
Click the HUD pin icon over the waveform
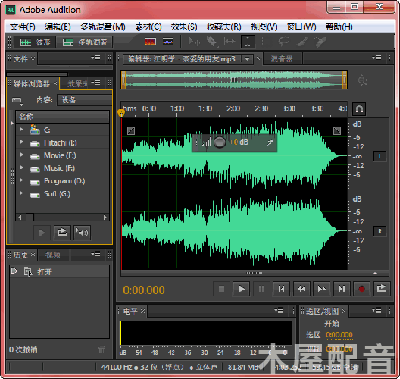click(x=270, y=143)
